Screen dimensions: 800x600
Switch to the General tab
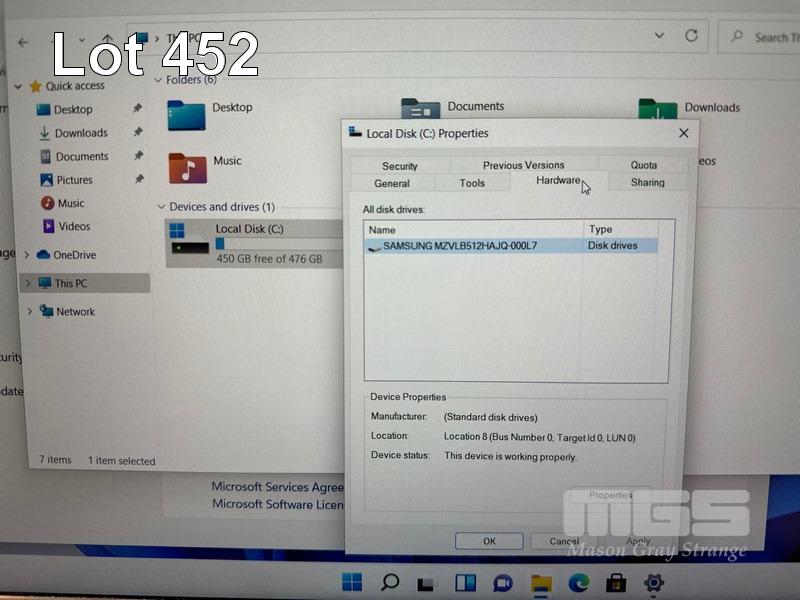coord(392,184)
